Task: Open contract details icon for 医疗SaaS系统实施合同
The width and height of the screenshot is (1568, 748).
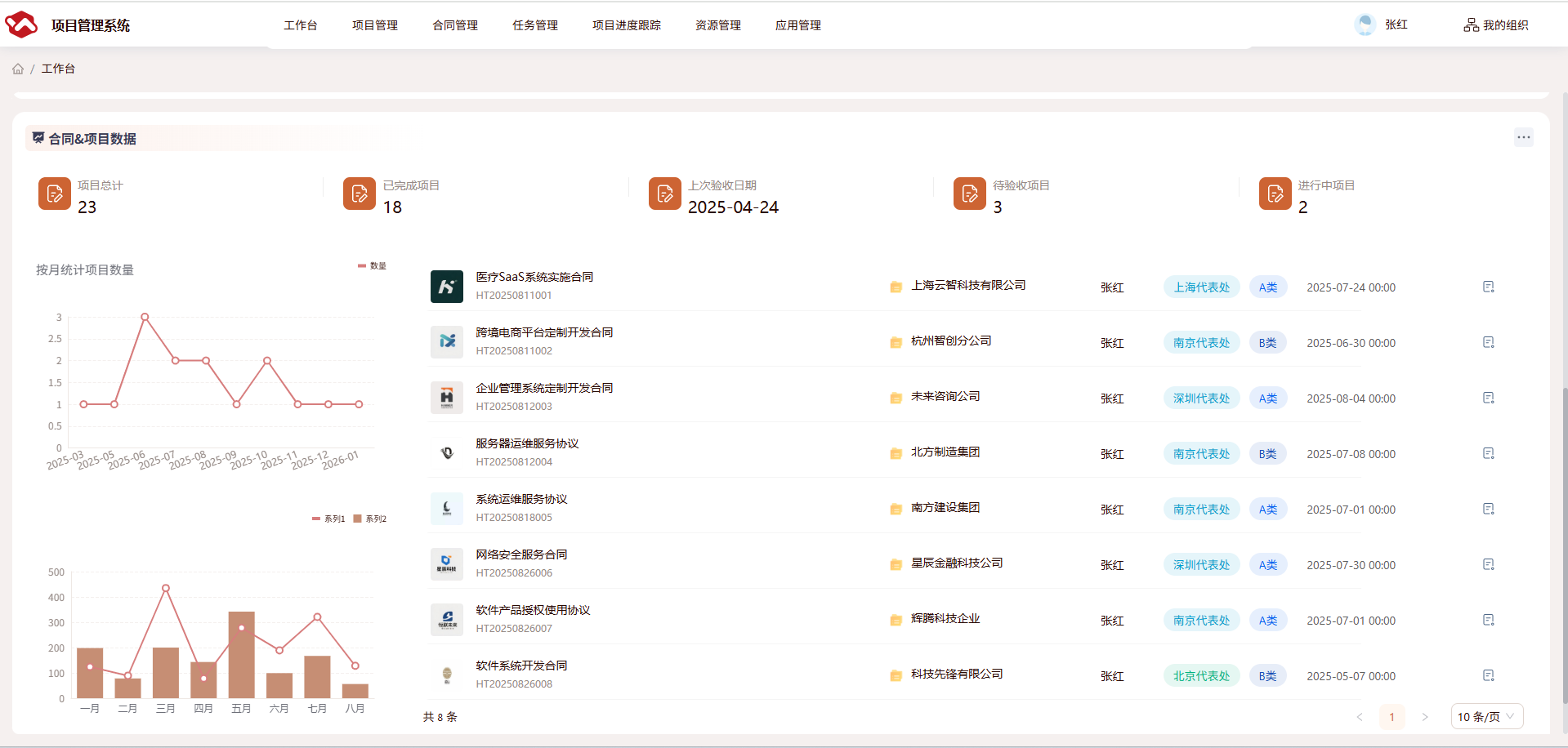Action: [x=1488, y=287]
